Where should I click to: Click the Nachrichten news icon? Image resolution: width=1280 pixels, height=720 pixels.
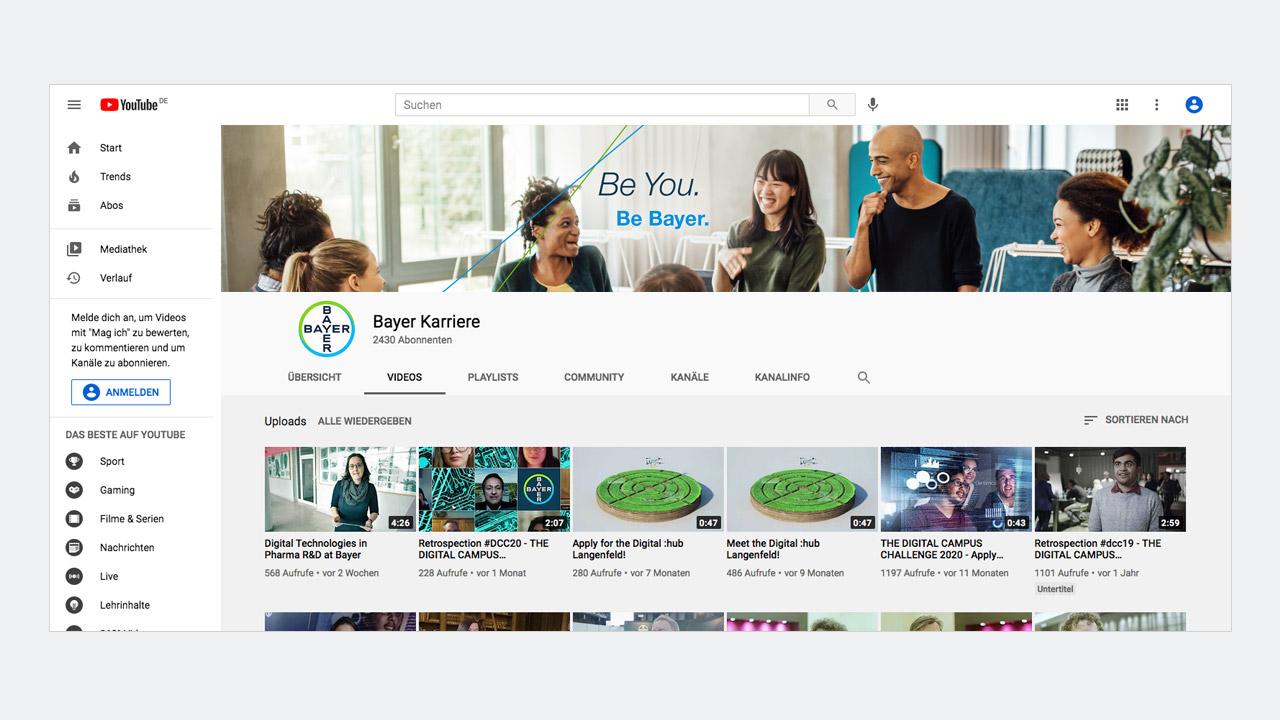click(74, 548)
